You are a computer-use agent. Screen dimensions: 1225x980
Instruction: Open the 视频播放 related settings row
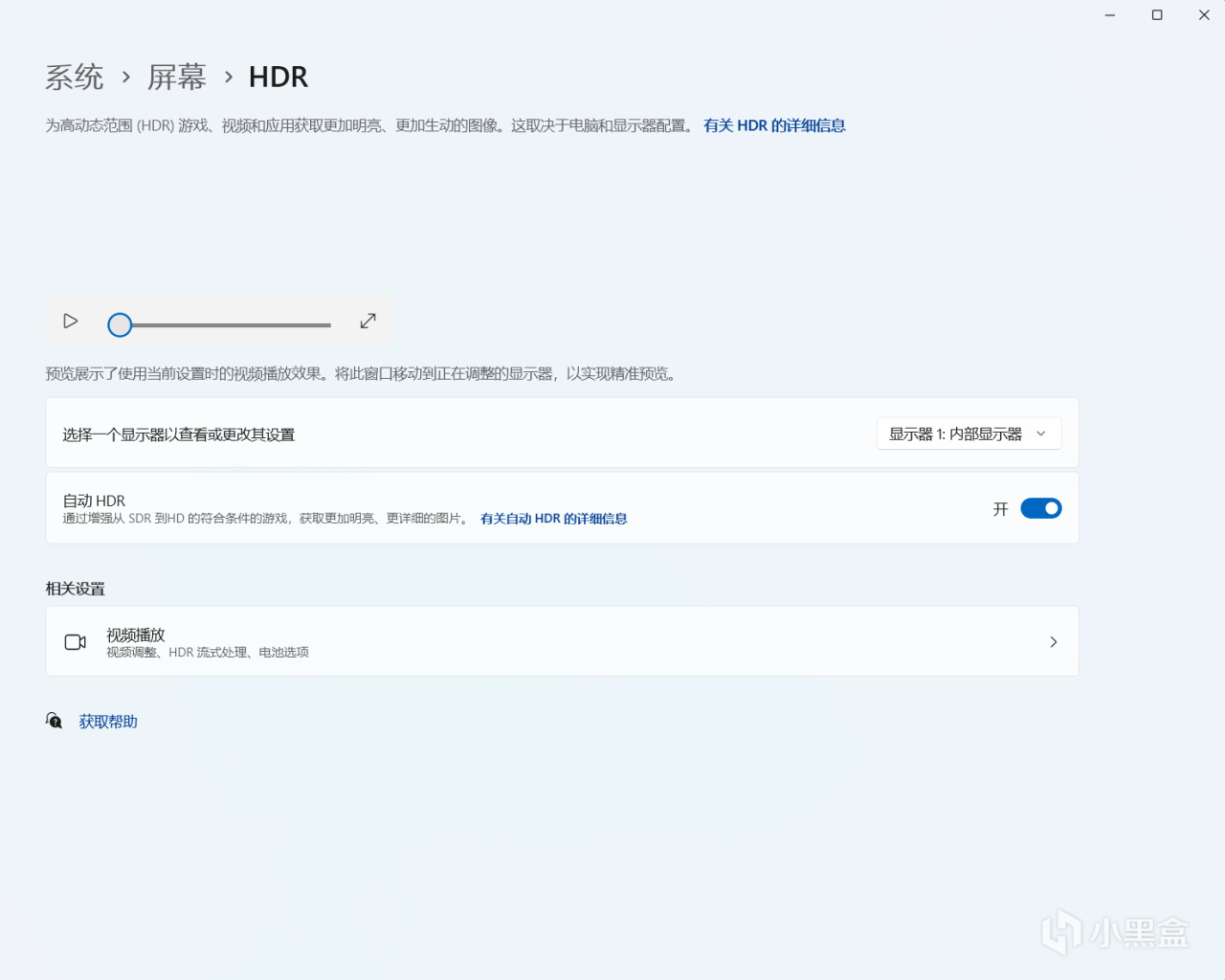click(x=563, y=641)
